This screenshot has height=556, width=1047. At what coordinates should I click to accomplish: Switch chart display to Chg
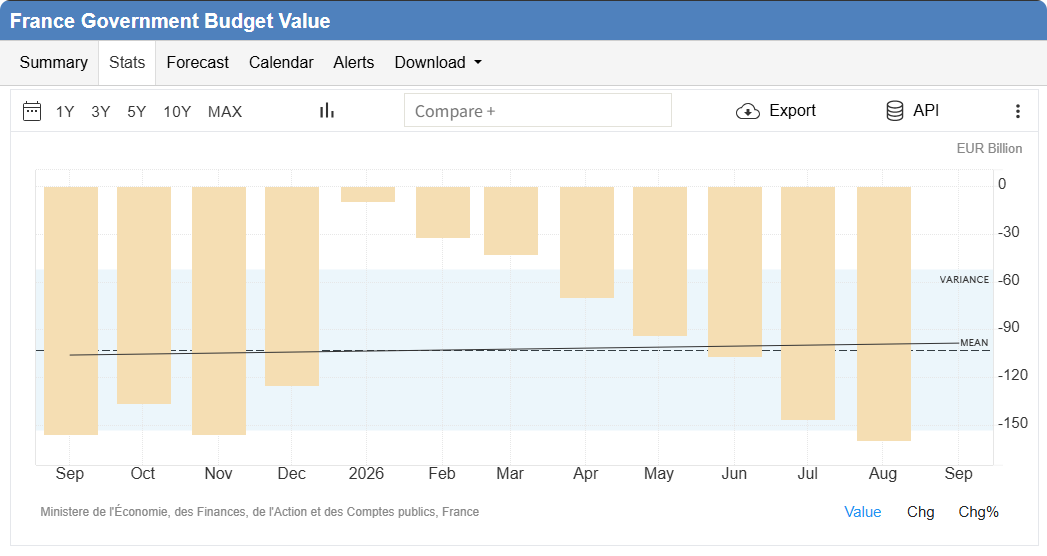[920, 512]
